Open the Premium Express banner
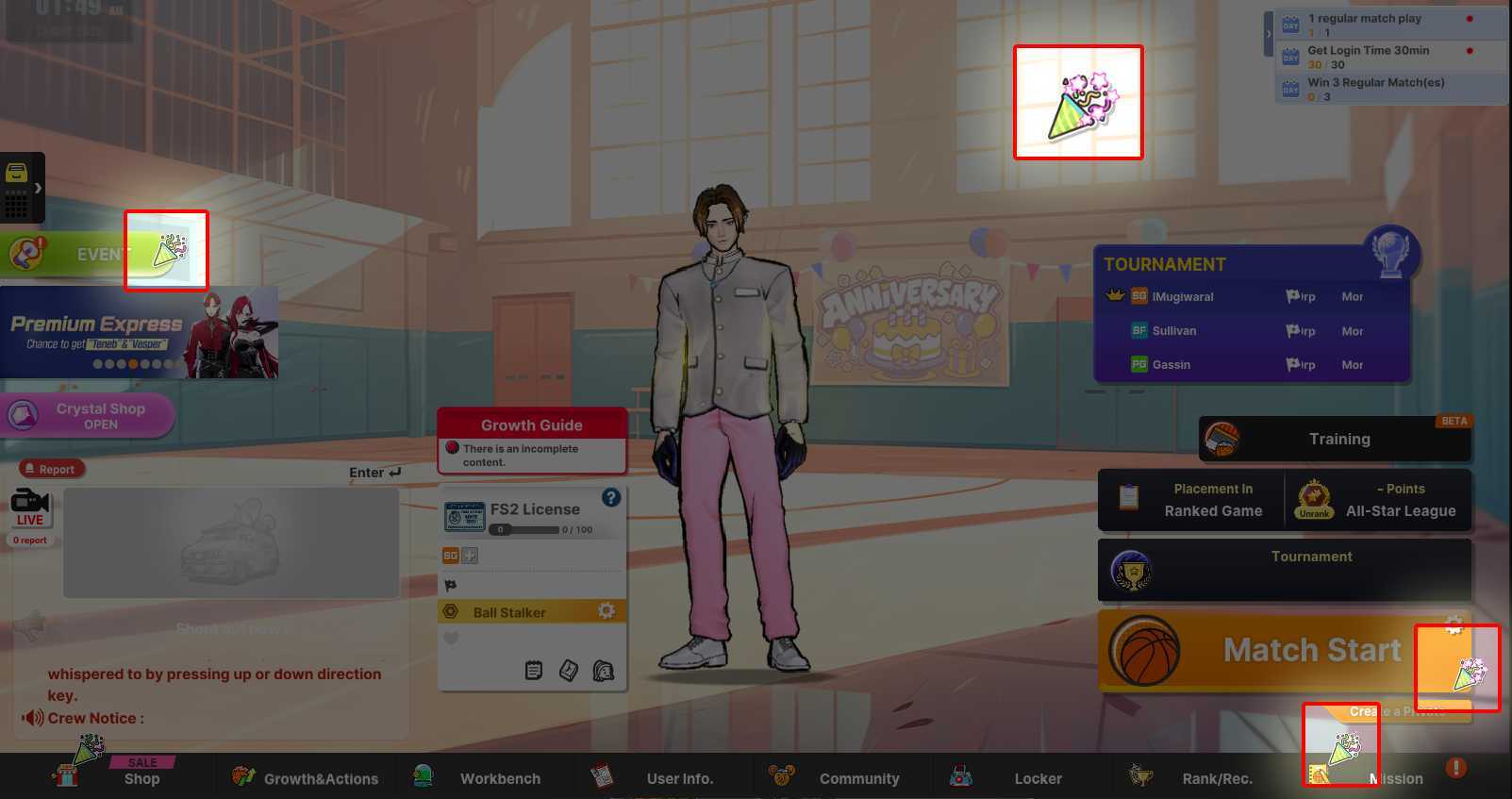This screenshot has height=799, width=1512. click(139, 333)
